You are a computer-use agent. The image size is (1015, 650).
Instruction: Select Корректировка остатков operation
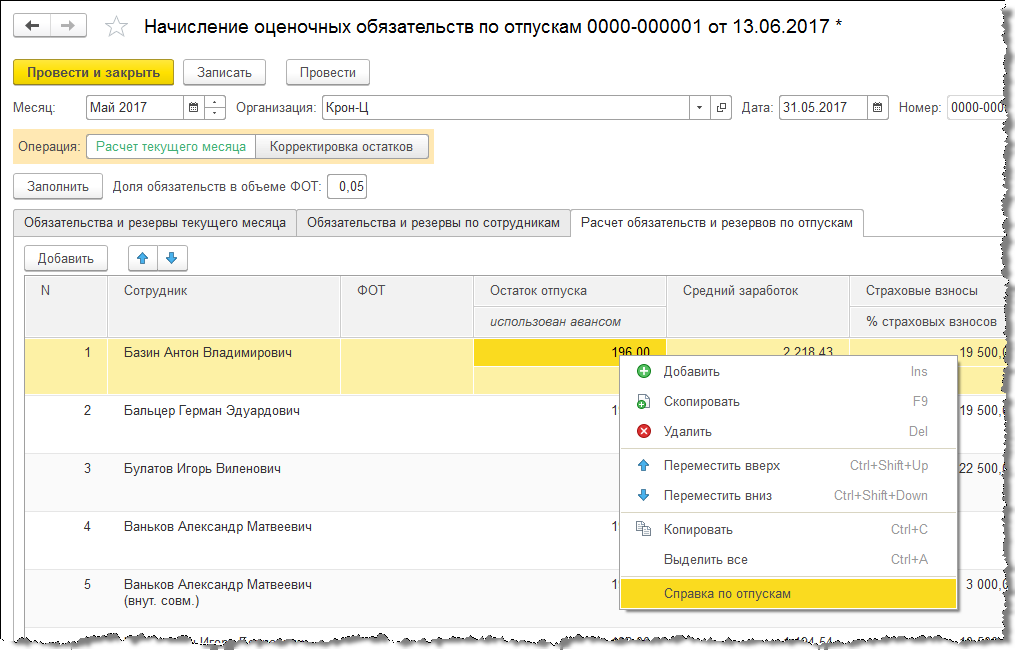click(341, 146)
